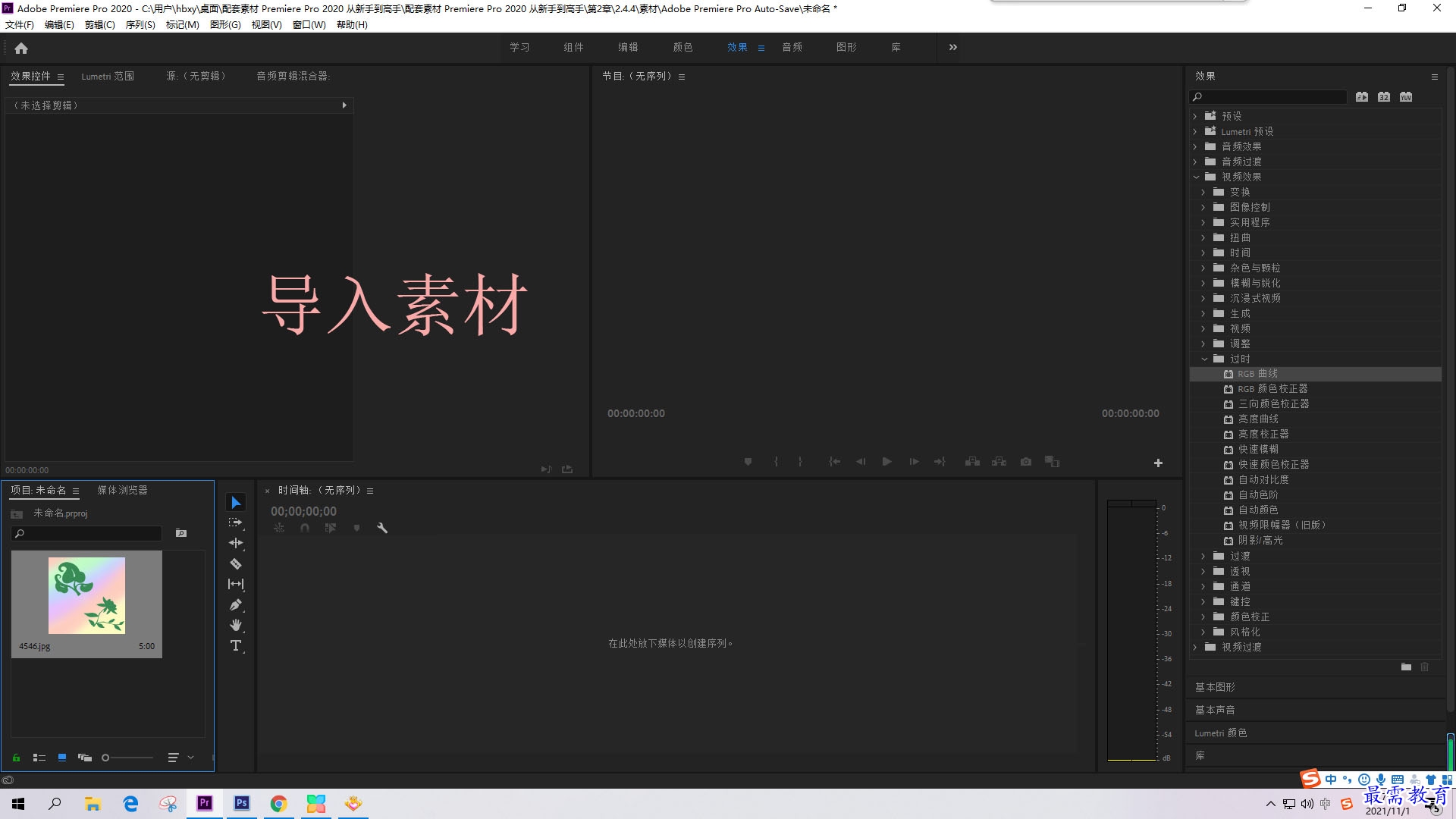Toggle linked selection in timeline
This screenshot has height=819, width=1456.
point(331,528)
